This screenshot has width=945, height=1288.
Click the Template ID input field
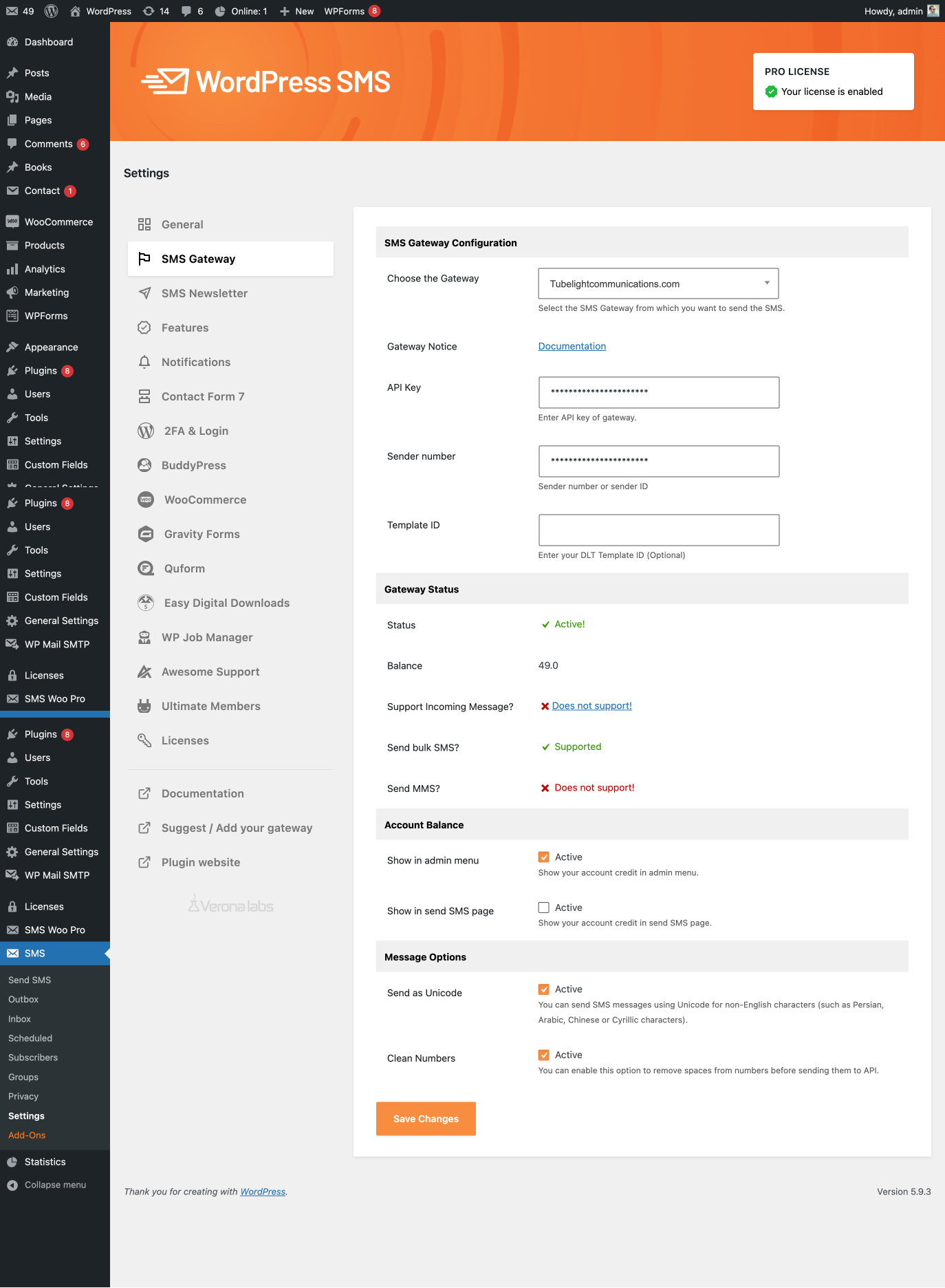(x=659, y=530)
